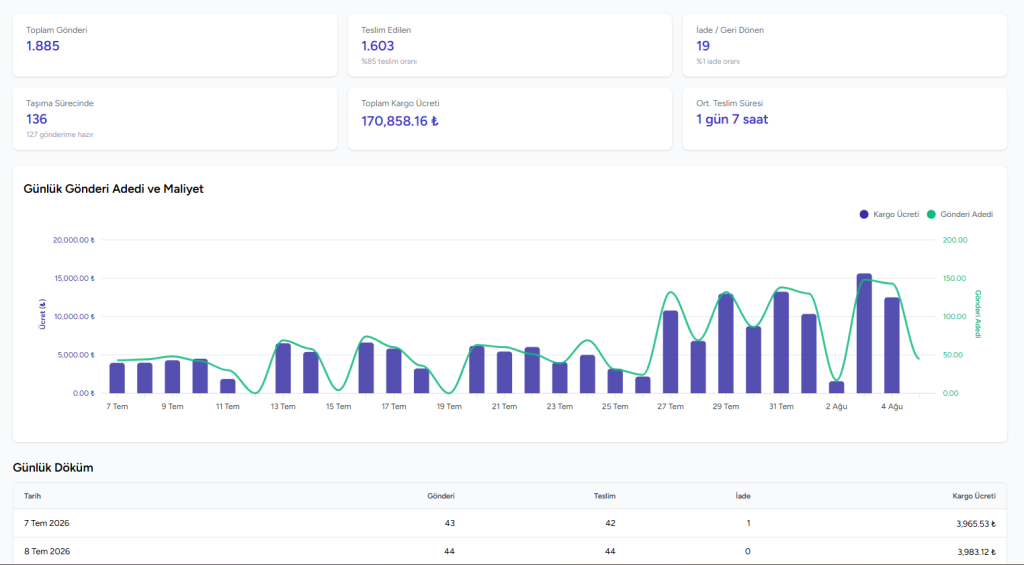Image resolution: width=1024 pixels, height=565 pixels.
Task: Click Teslim cell 42 in 7 Tem row
Action: pyautogui.click(x=610, y=523)
